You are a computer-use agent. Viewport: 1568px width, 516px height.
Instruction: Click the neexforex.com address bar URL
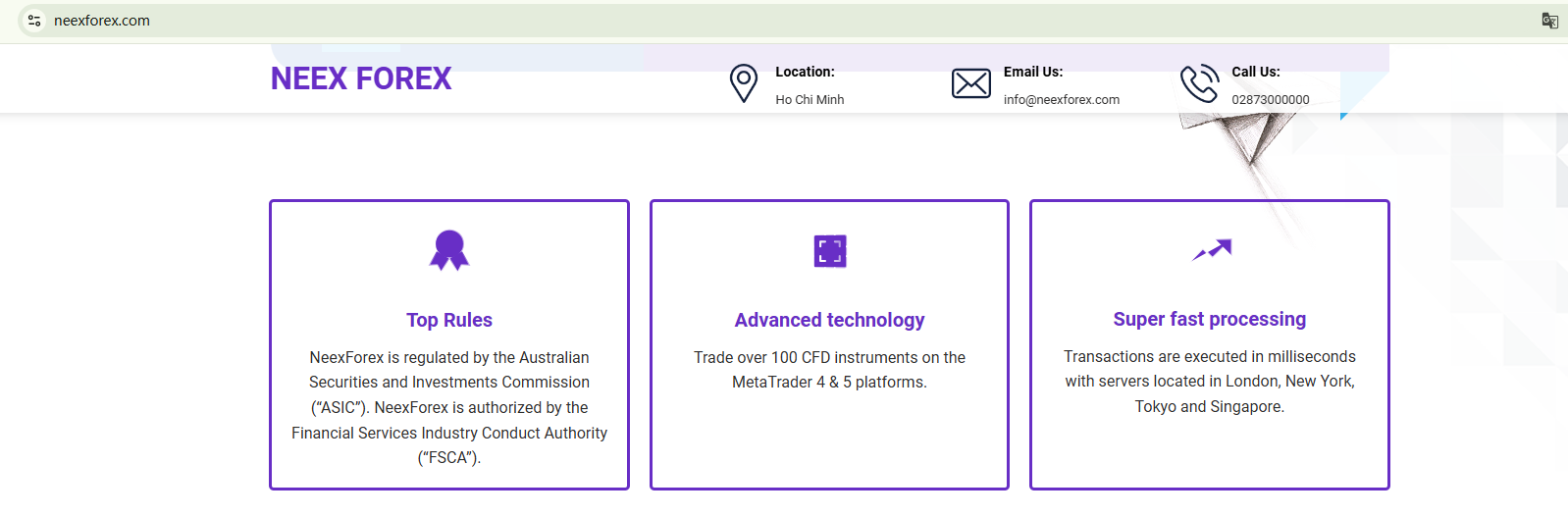[x=102, y=21]
